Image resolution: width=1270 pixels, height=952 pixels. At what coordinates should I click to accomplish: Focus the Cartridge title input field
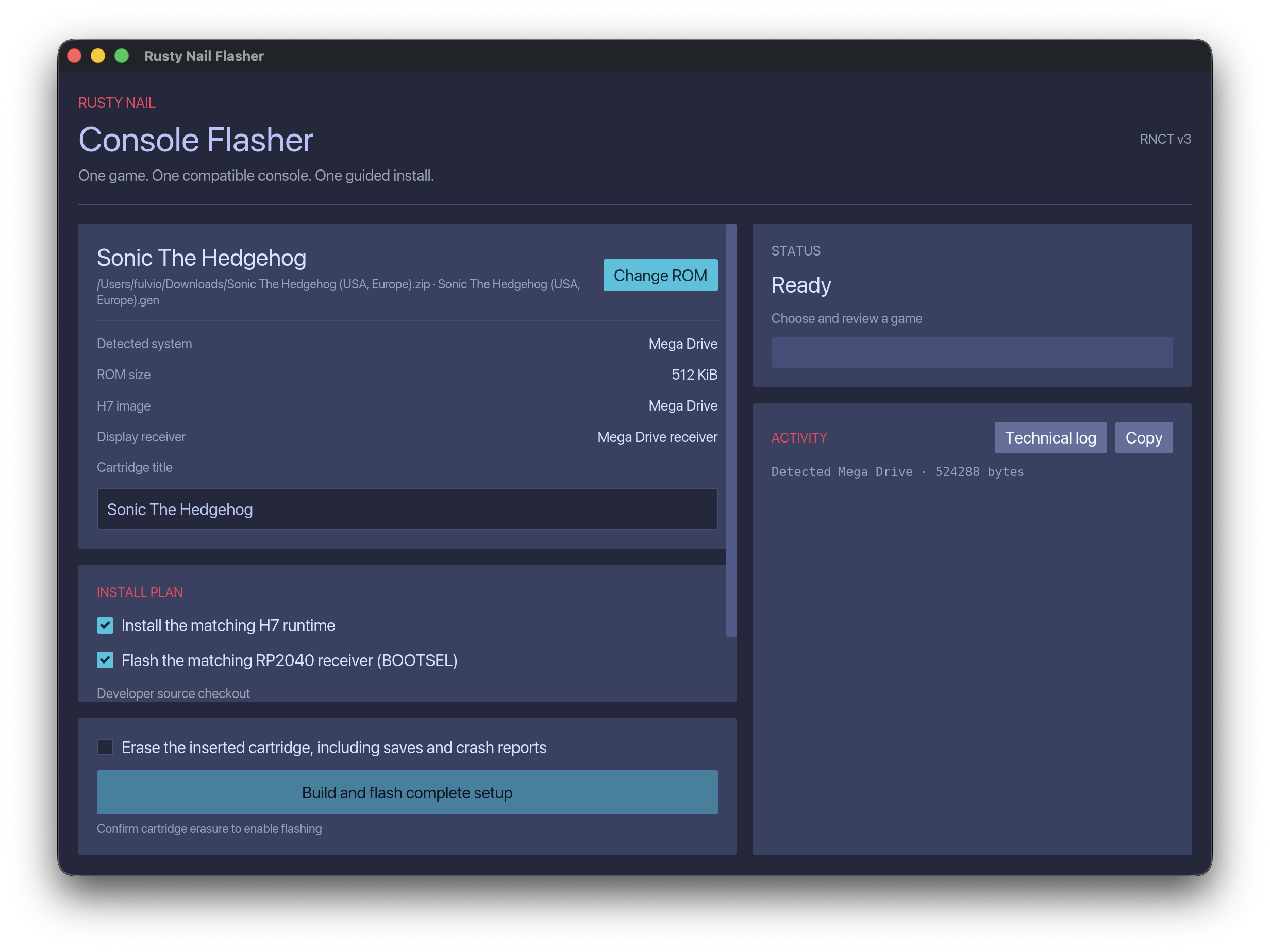pyautogui.click(x=407, y=509)
